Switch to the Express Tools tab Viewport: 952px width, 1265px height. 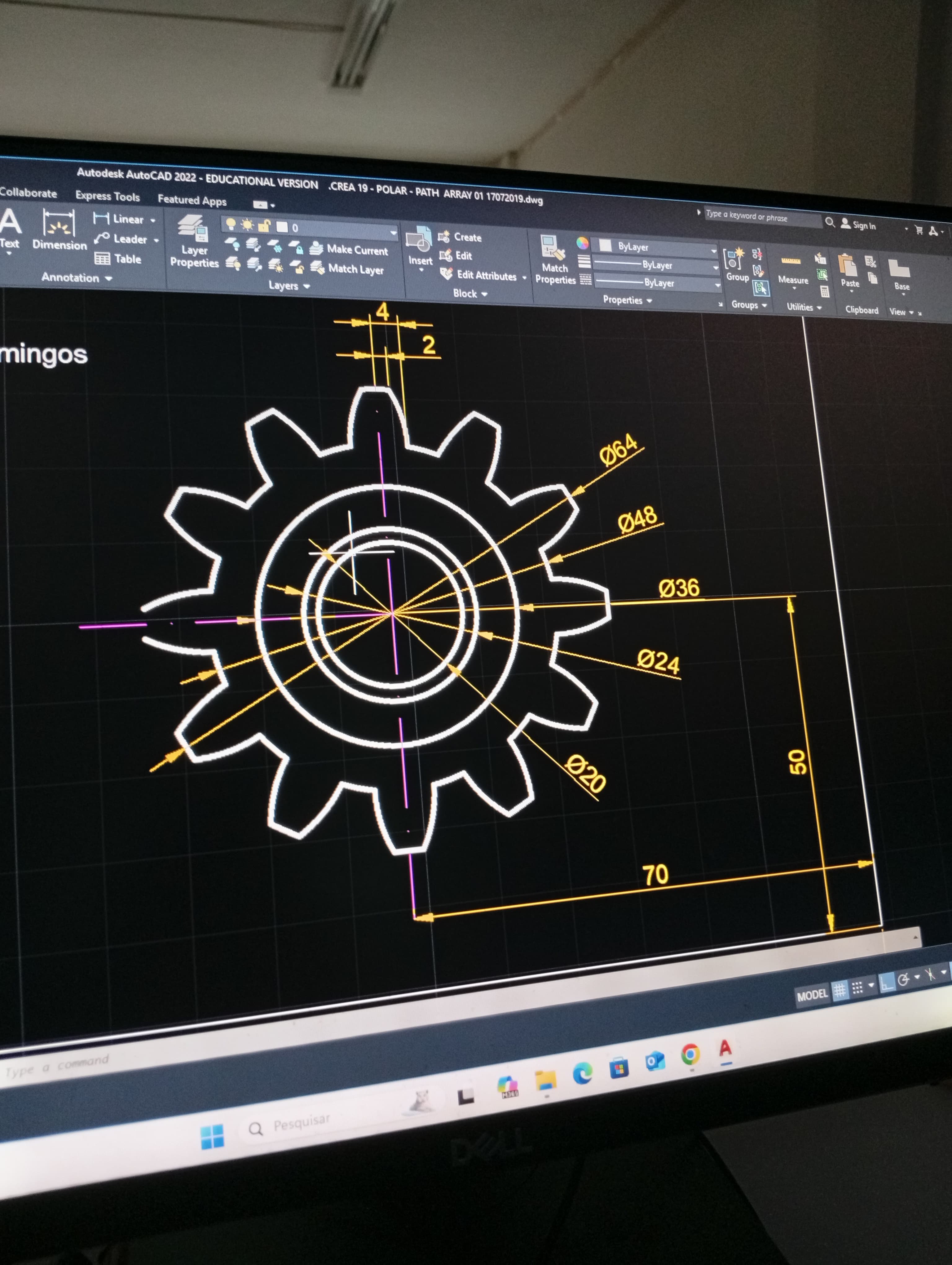[x=108, y=196]
